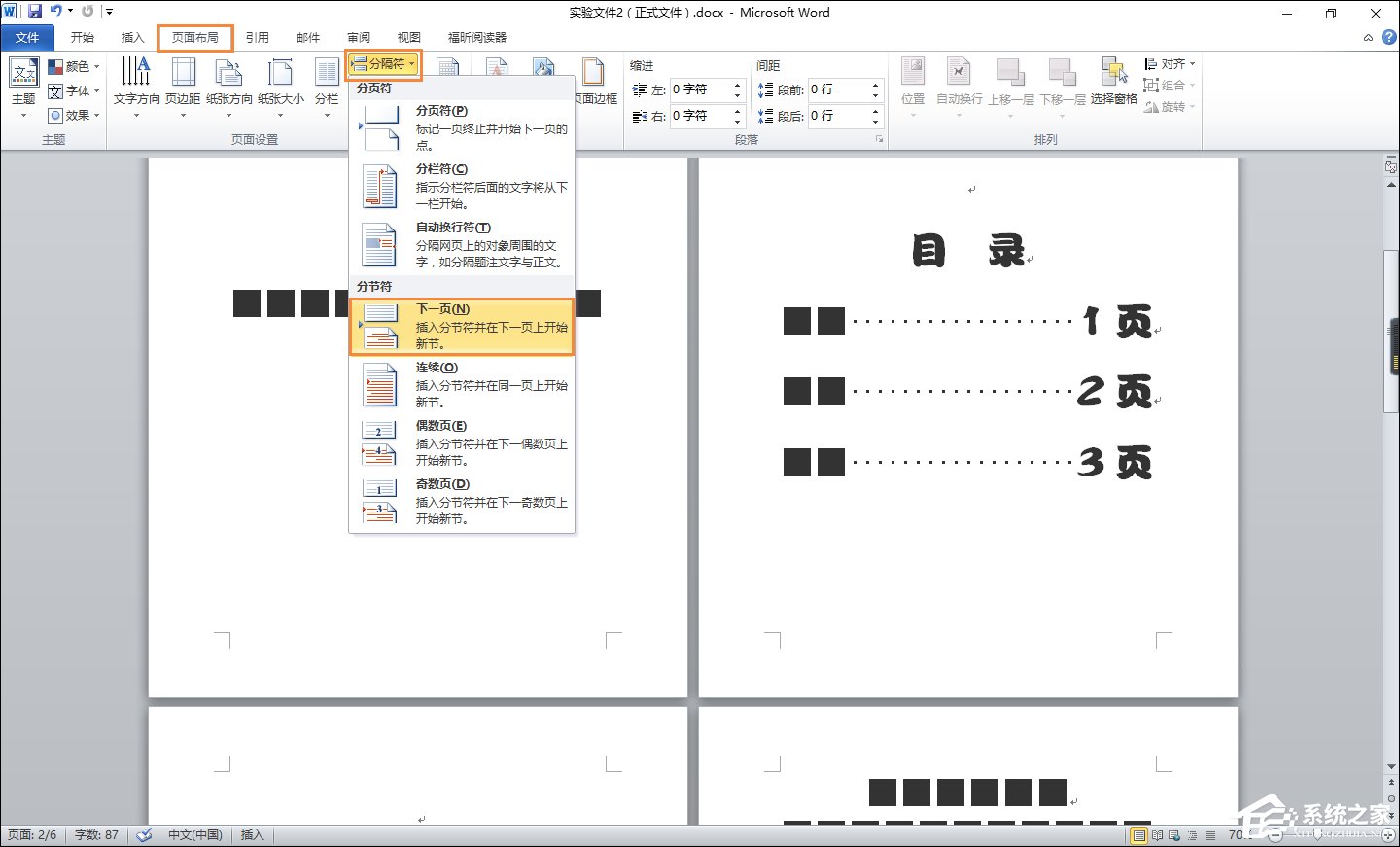Click the Undo arrow icon
1400x847 pixels.
(55, 12)
